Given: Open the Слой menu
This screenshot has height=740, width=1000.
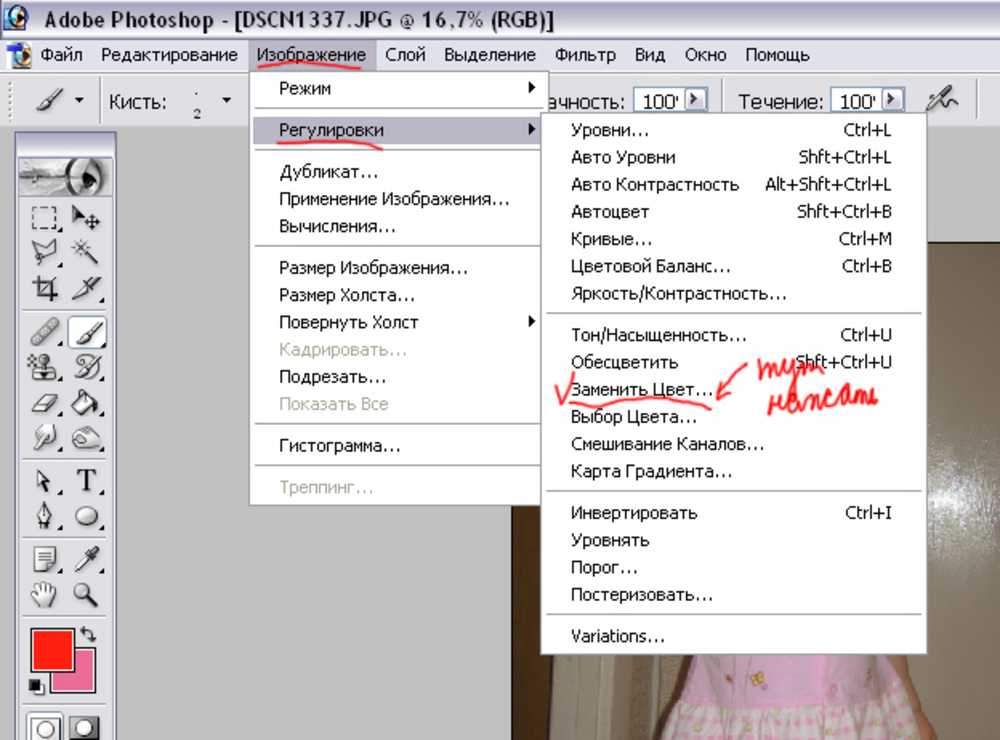Looking at the screenshot, I should pyautogui.click(x=405, y=55).
